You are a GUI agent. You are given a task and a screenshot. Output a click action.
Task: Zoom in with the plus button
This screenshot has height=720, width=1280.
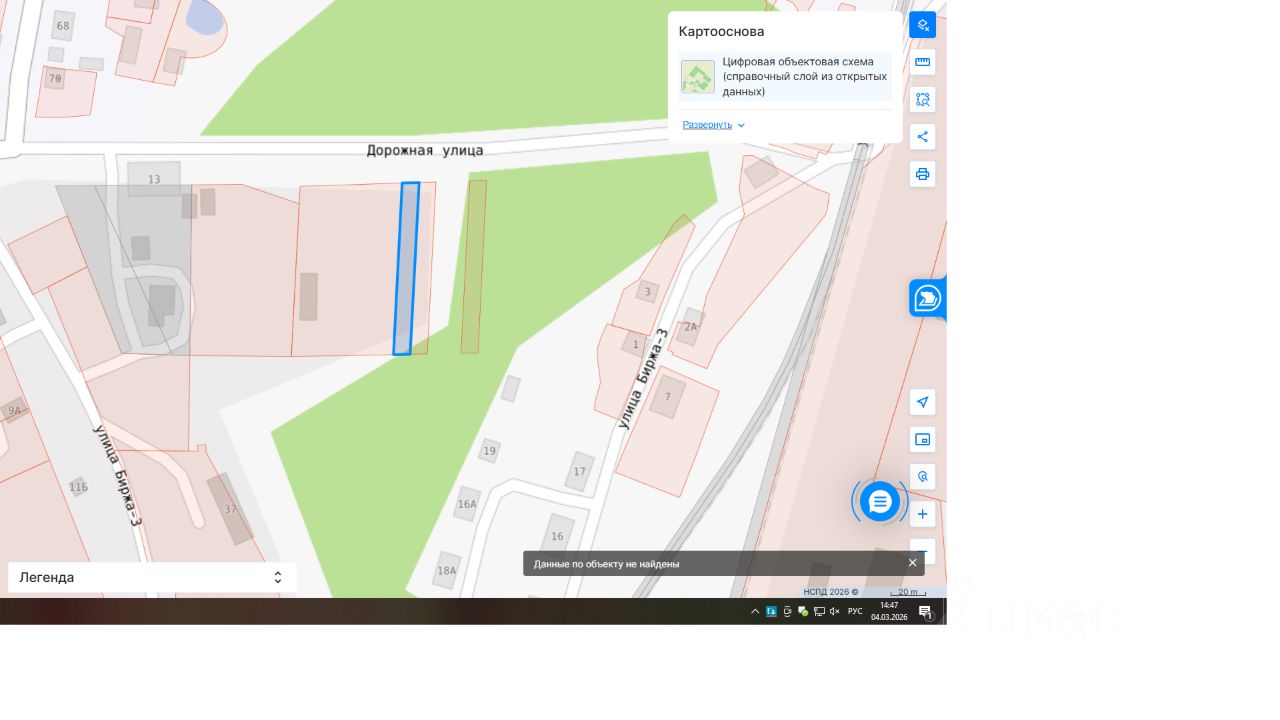pos(922,514)
